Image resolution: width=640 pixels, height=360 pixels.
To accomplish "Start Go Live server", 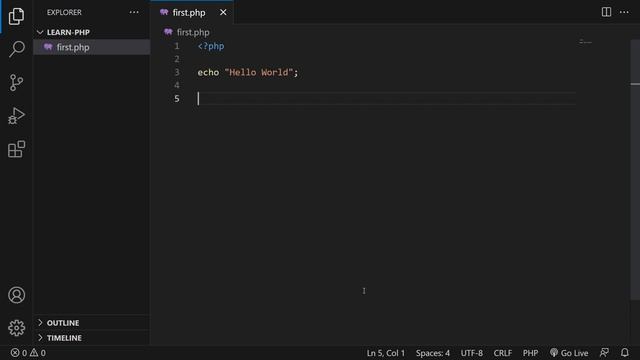I will (569, 353).
